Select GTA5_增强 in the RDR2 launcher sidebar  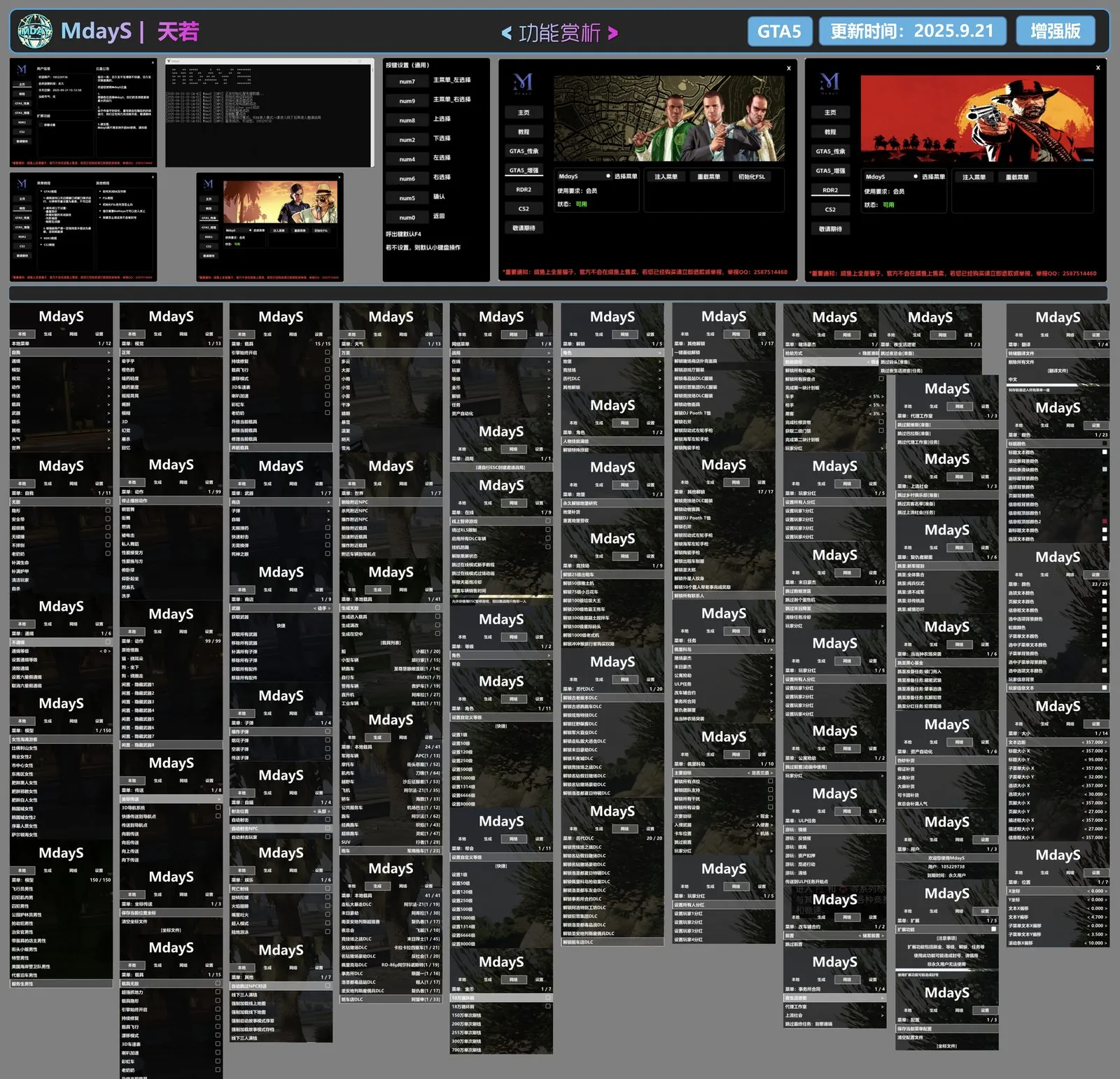(x=830, y=171)
